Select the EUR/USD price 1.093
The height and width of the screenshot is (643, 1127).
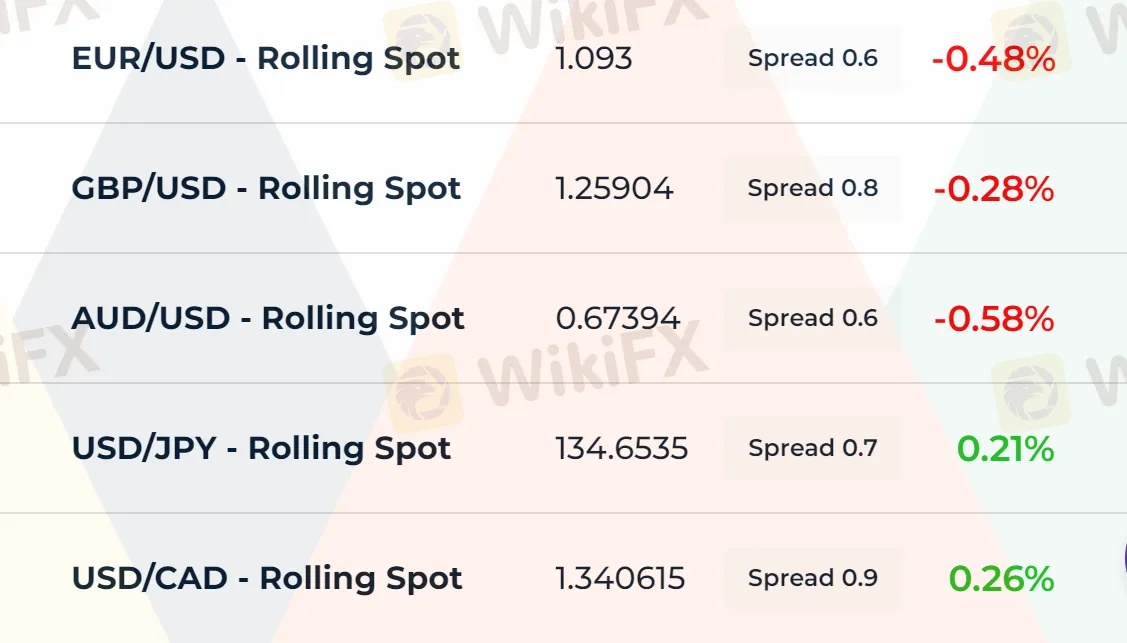pos(594,58)
